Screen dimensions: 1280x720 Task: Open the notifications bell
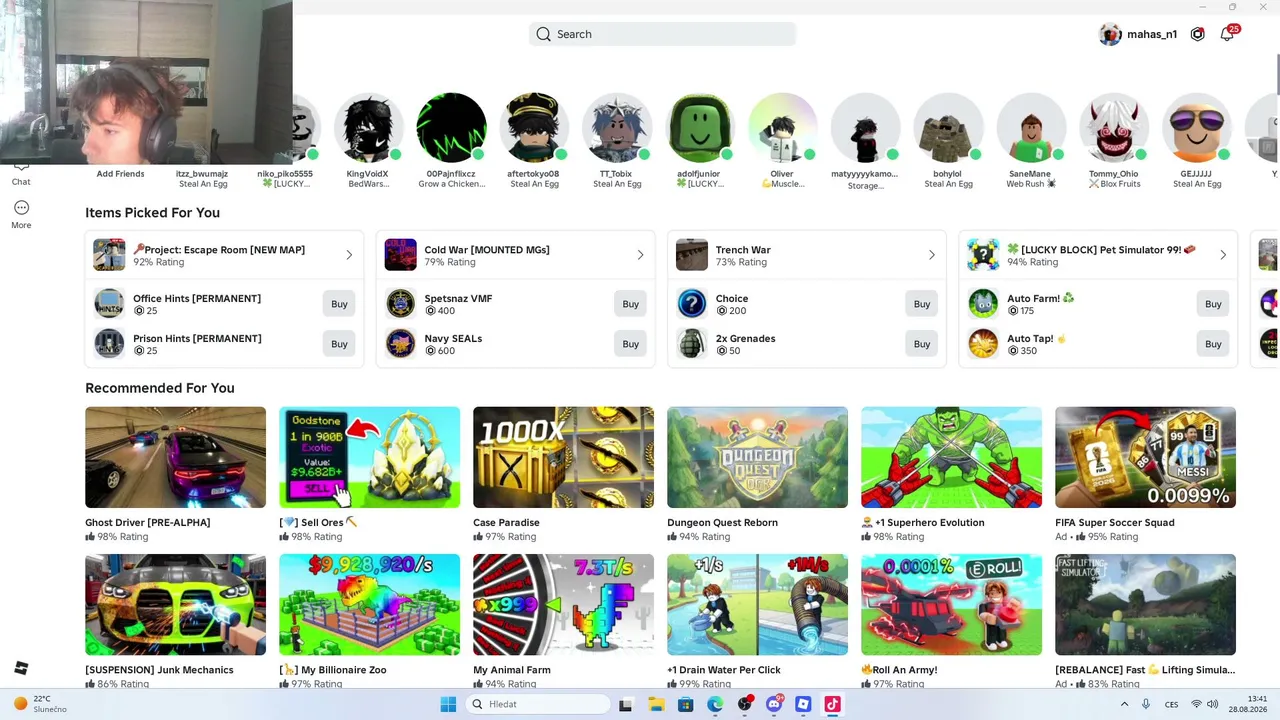pos(1227,34)
